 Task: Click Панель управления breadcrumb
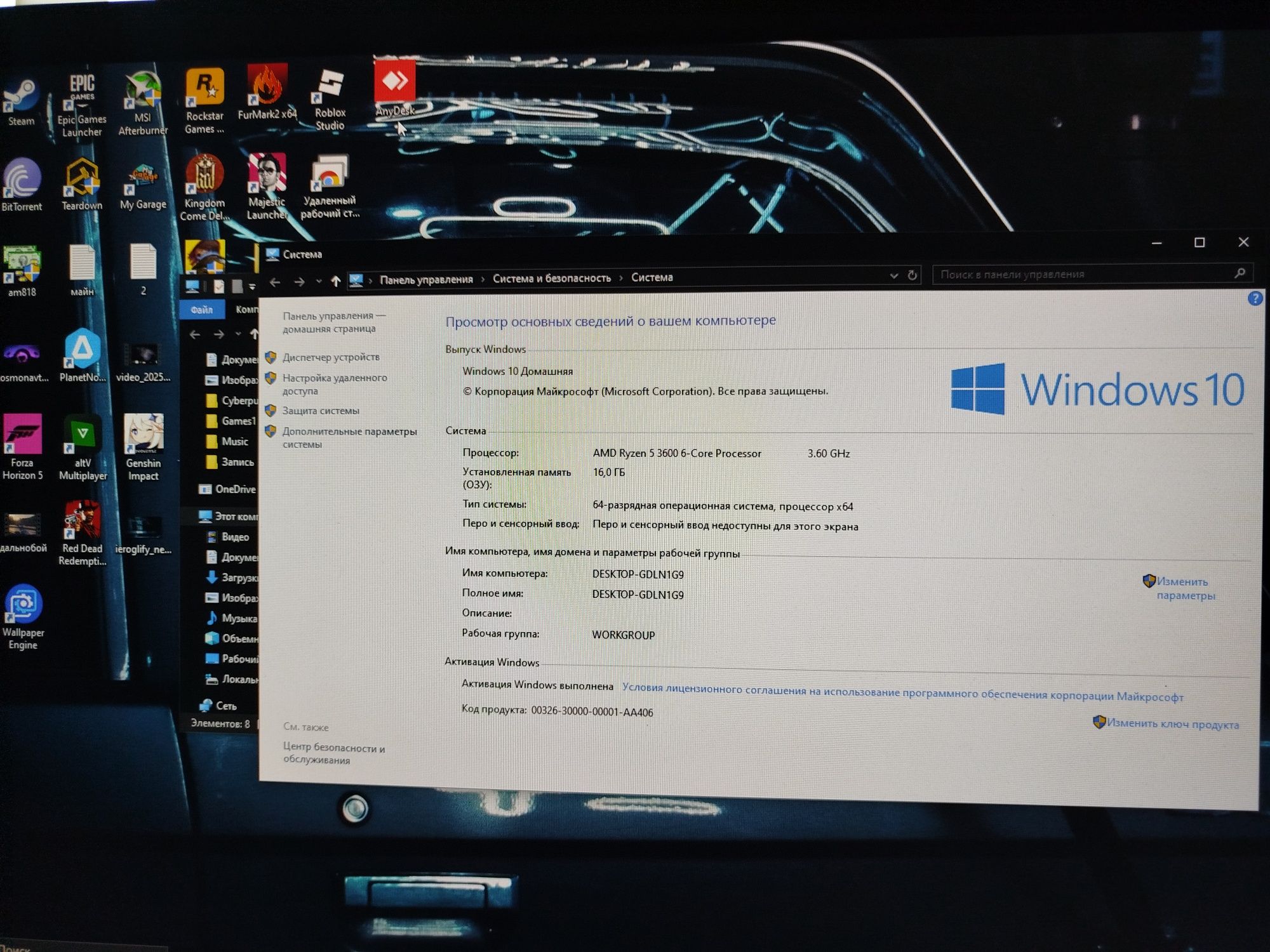click(426, 279)
